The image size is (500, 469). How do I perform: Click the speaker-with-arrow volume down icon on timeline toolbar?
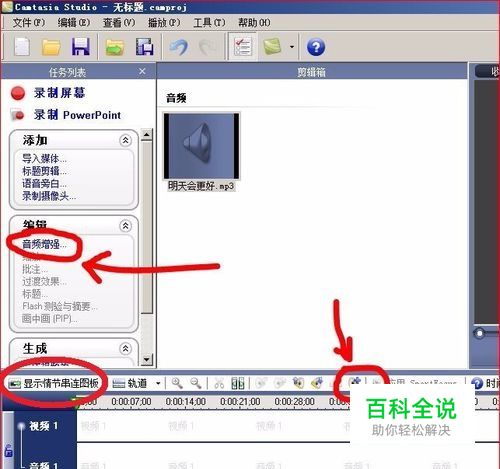[317, 383]
